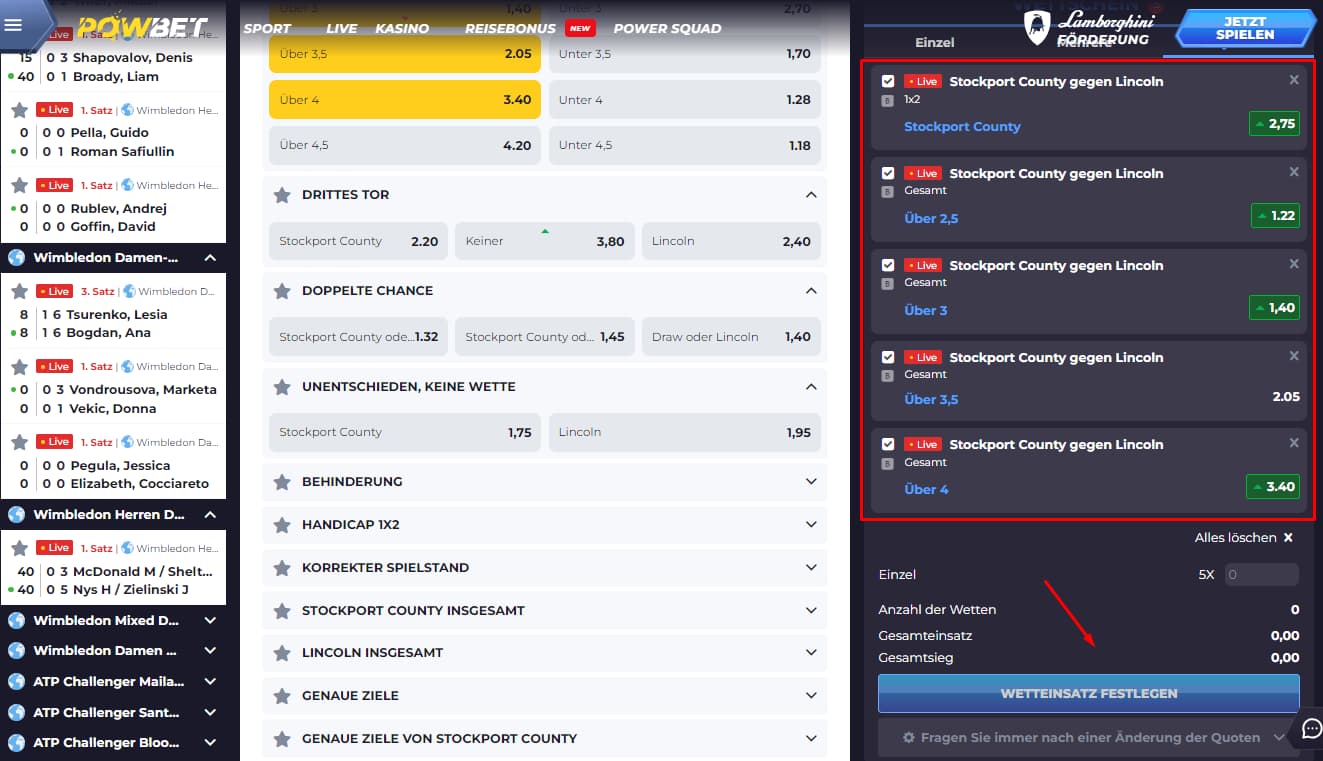Select Keiner third goal odds 3,80
Screen dimensions: 1323x761
(545, 241)
